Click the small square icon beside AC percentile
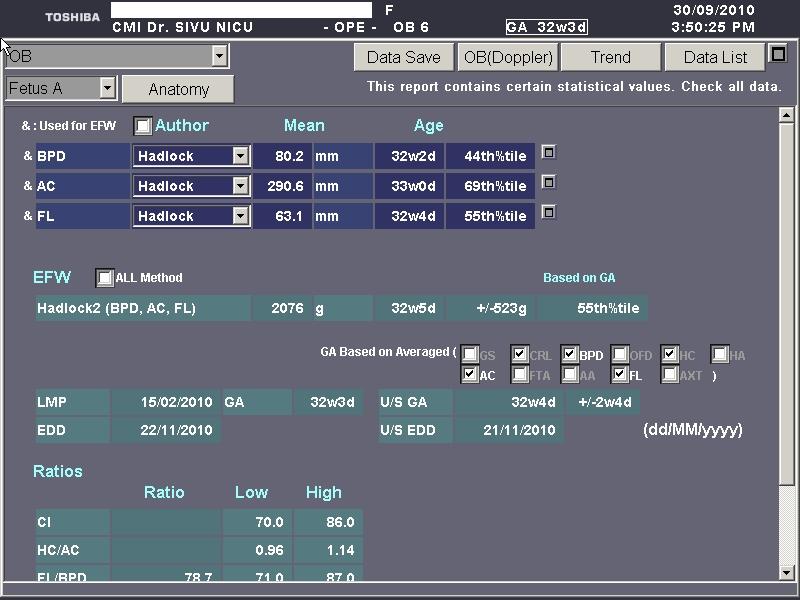800x600 pixels. pos(548,183)
